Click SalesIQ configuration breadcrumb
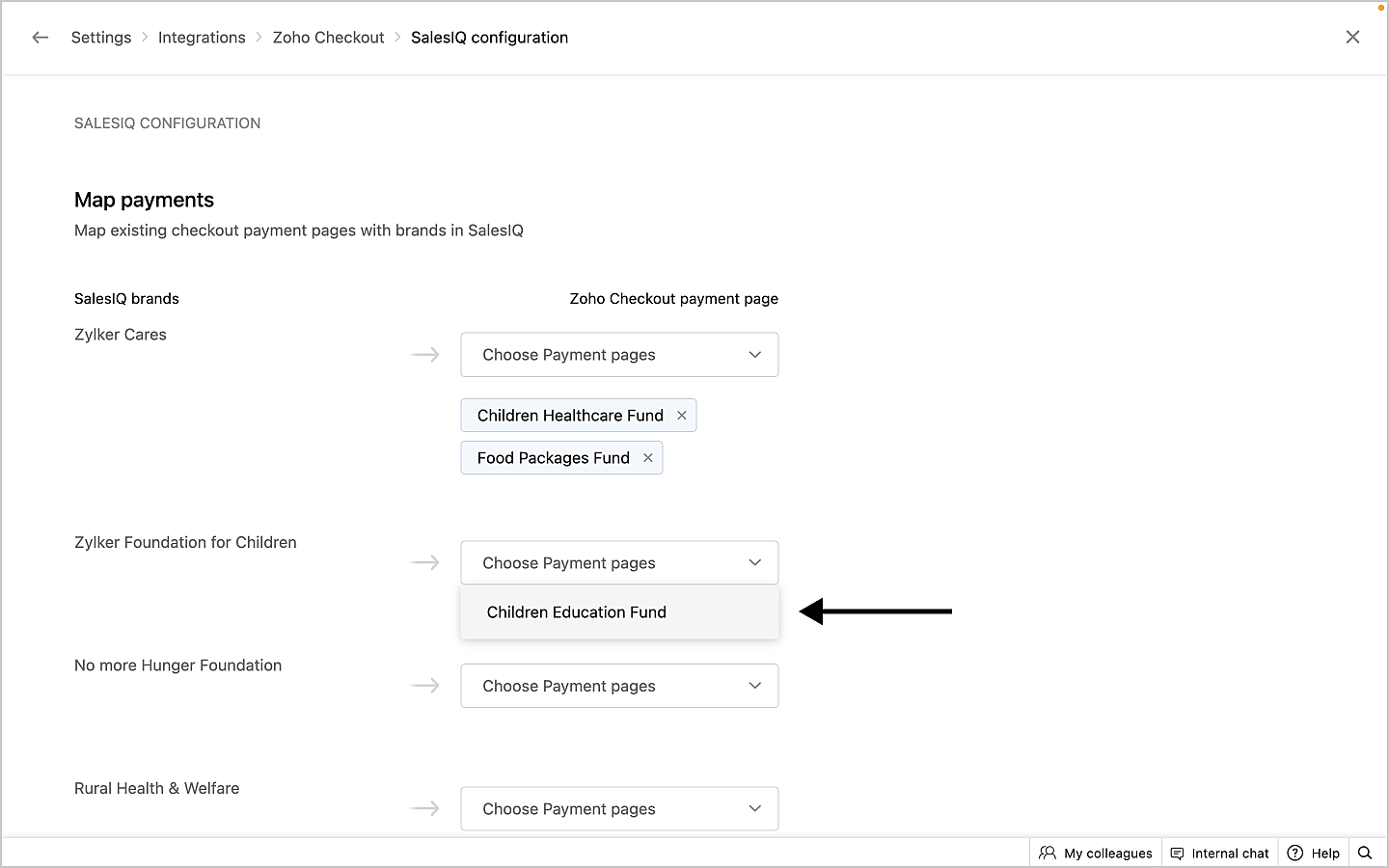 point(489,38)
